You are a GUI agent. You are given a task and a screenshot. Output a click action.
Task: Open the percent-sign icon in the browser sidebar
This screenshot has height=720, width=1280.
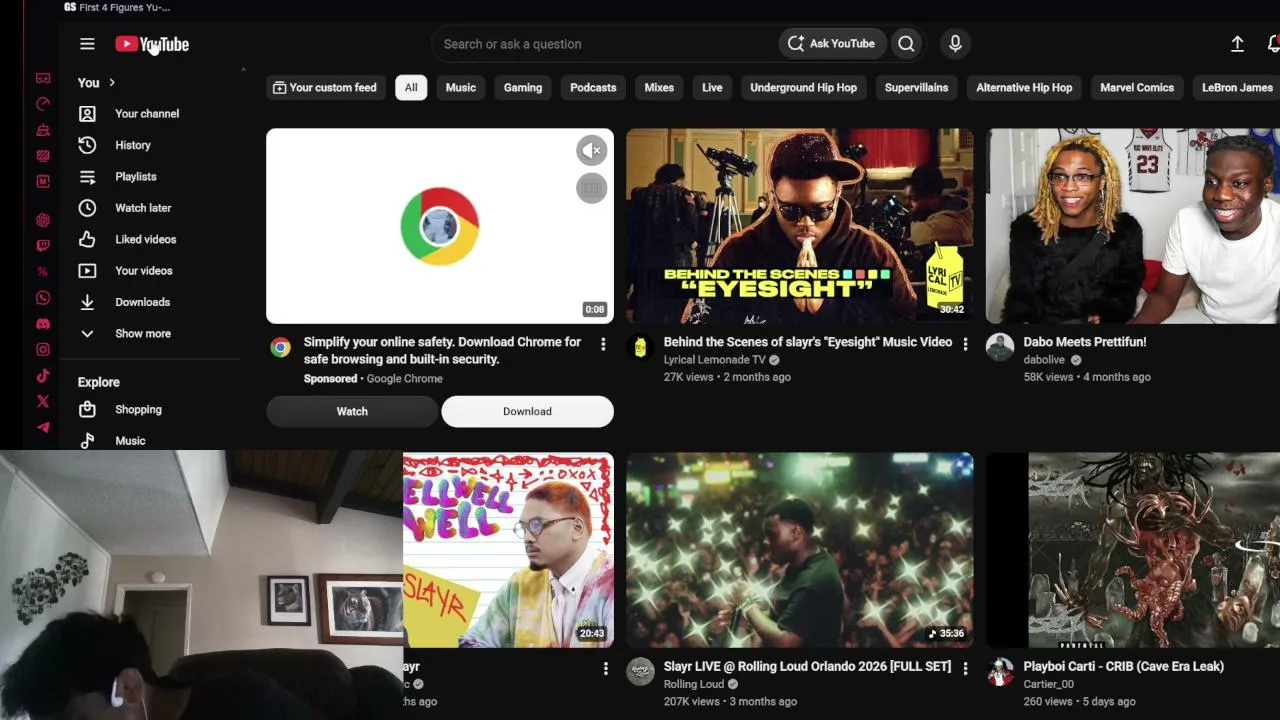point(43,272)
